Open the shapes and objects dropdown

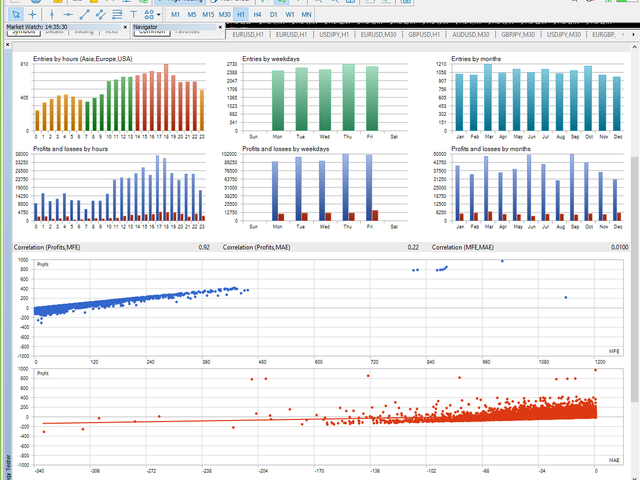(x=152, y=15)
